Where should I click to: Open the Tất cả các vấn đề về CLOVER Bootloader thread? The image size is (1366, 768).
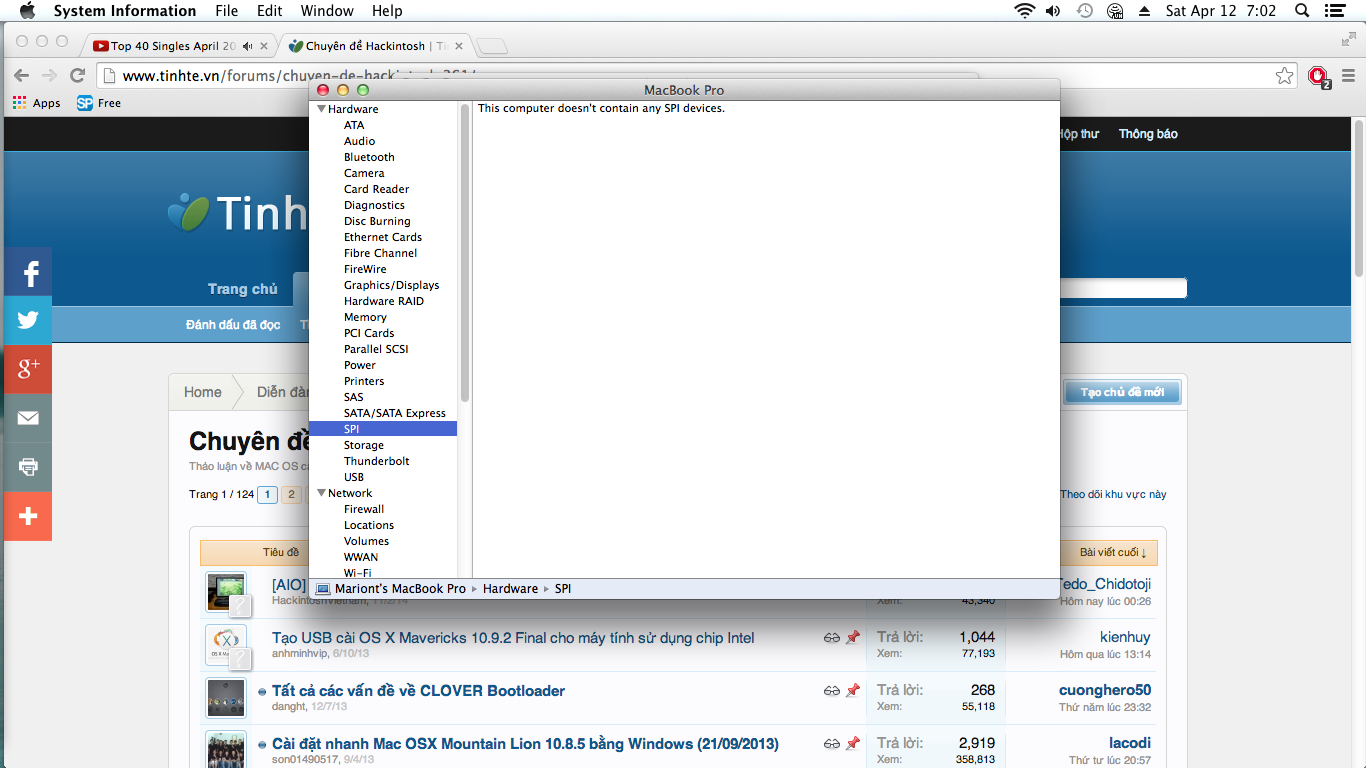418,691
